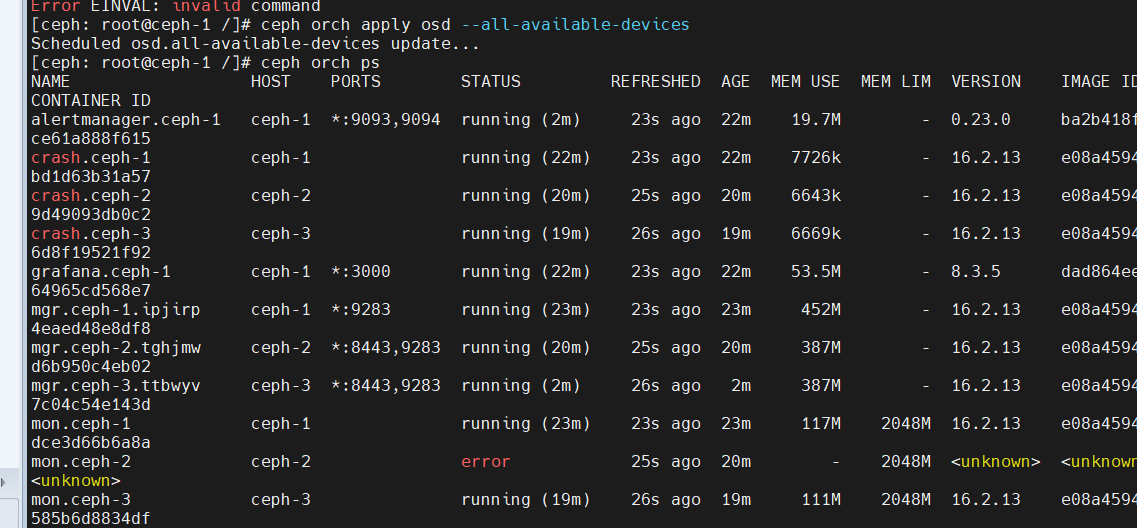Click the mgr.ceph-1.ipjirp daemon name
Image resolution: width=1137 pixels, height=528 pixels.
pyautogui.click(x=116, y=310)
